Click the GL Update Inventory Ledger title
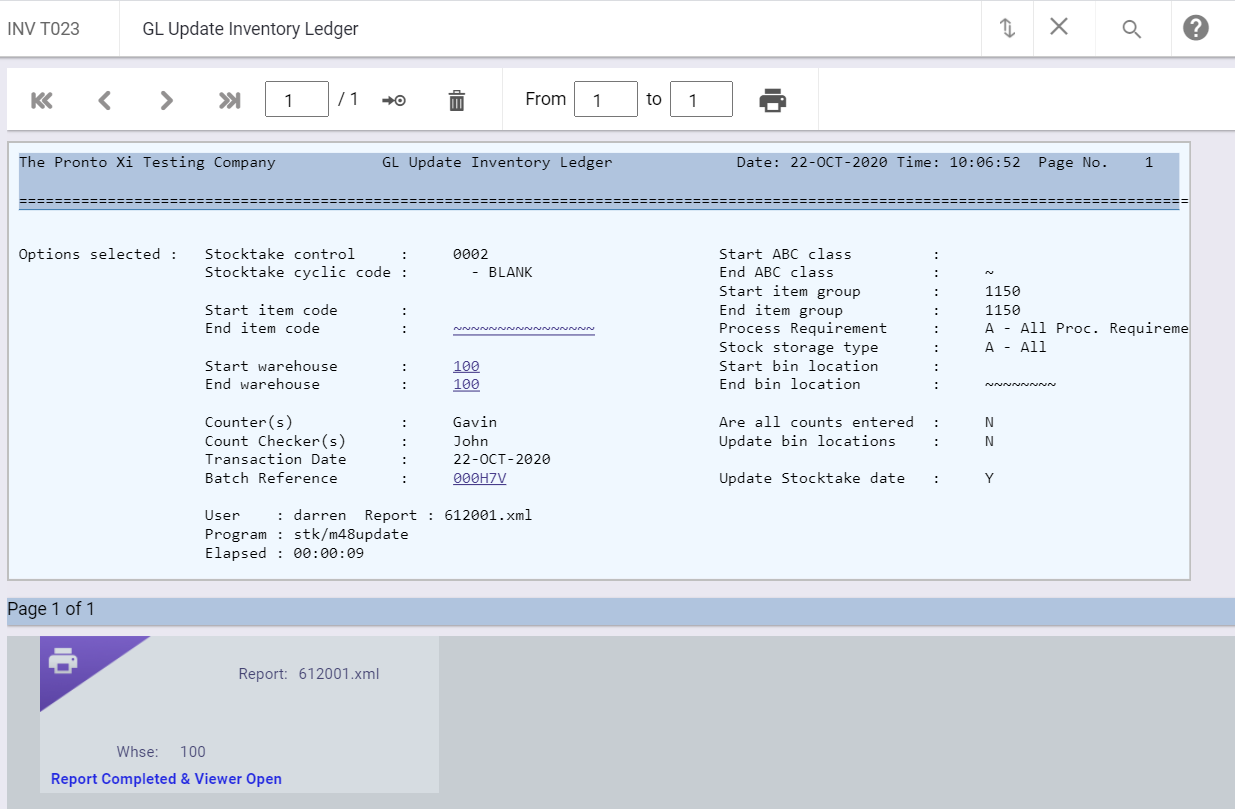 251,29
